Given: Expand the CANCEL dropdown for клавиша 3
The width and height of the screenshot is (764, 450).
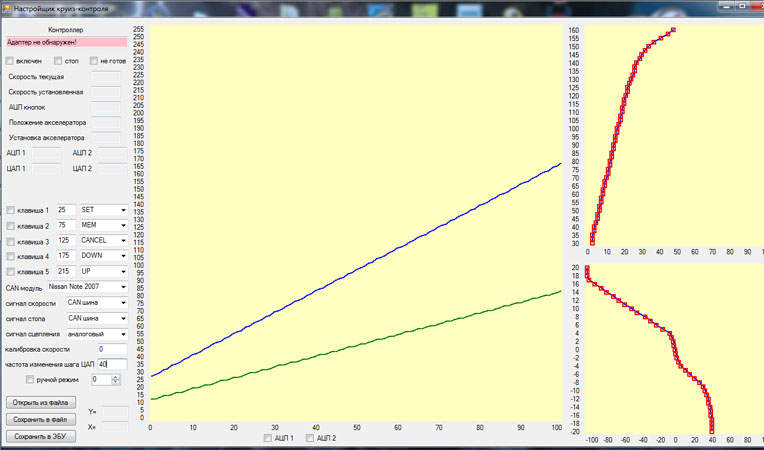Looking at the screenshot, I should click(x=123, y=241).
